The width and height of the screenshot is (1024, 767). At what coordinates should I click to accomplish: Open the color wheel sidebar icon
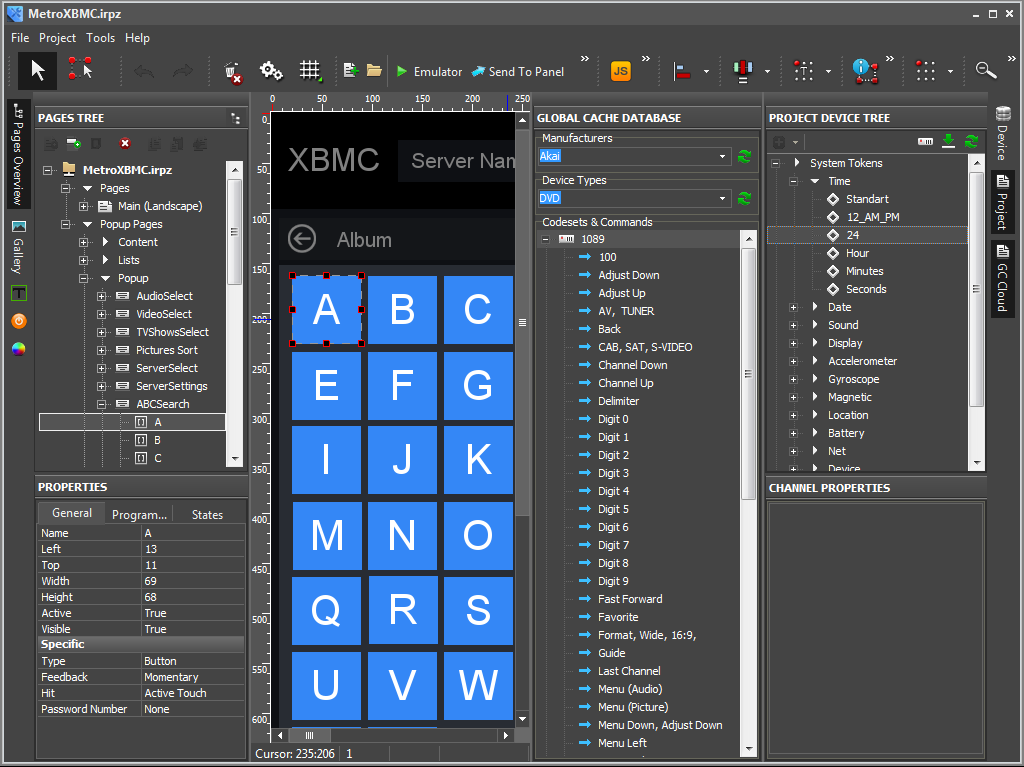(x=19, y=349)
